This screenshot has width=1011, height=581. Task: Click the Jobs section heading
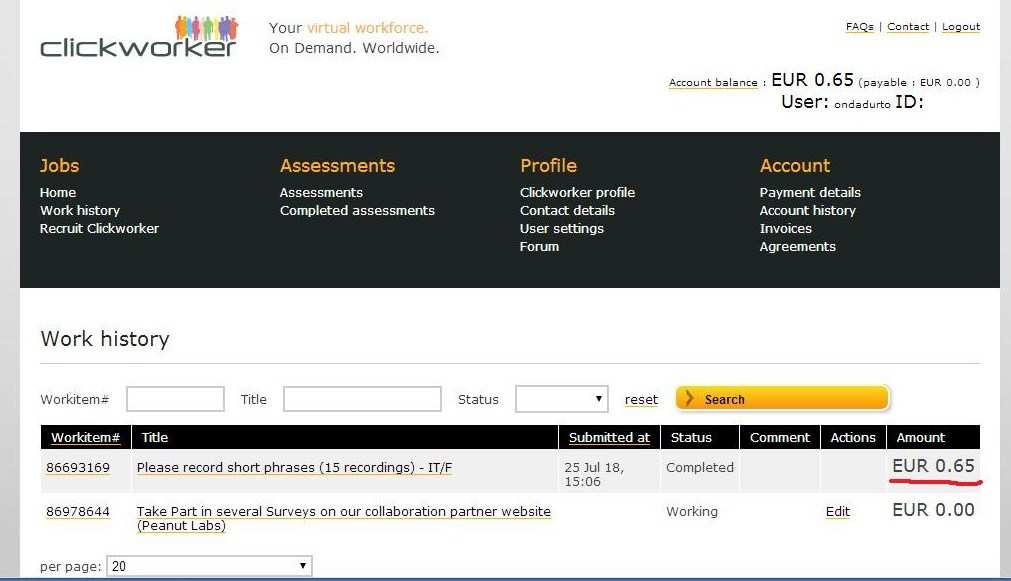click(x=59, y=166)
